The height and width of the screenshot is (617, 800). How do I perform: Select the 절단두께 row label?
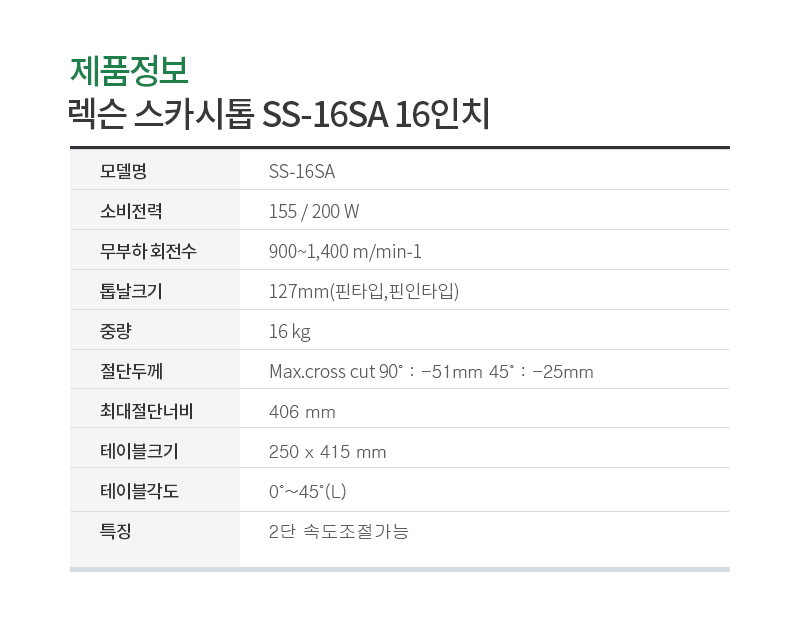[131, 371]
